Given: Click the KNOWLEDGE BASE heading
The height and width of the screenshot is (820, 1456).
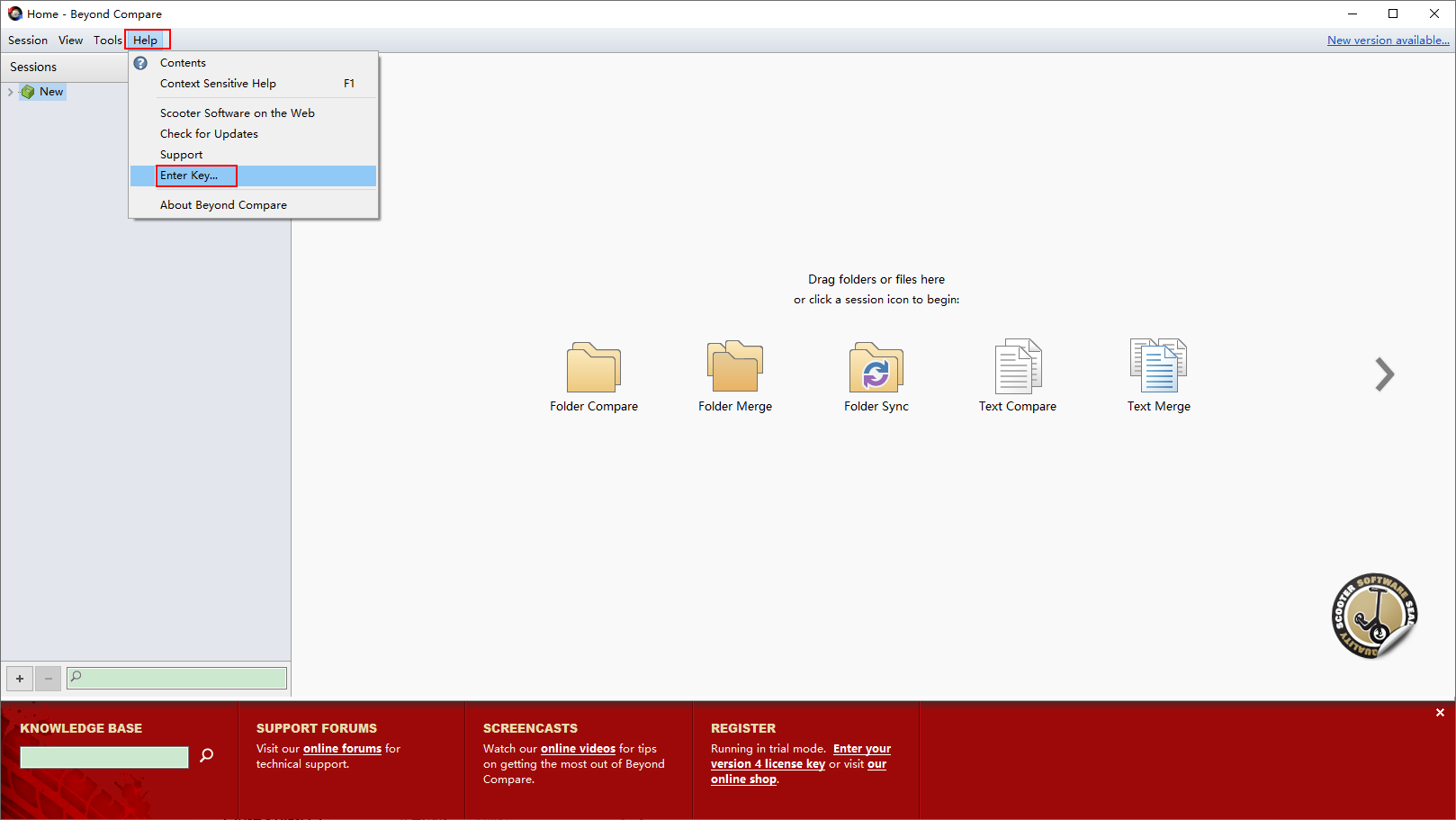Looking at the screenshot, I should [x=81, y=728].
